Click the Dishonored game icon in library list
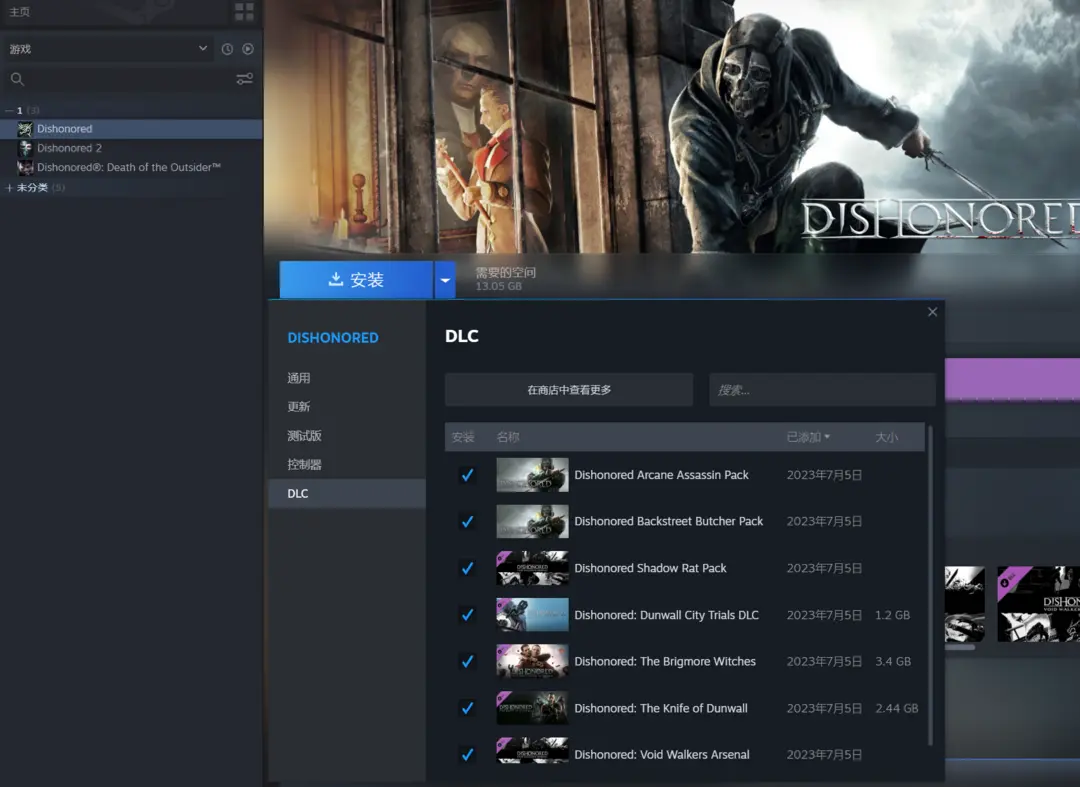 (x=25, y=129)
